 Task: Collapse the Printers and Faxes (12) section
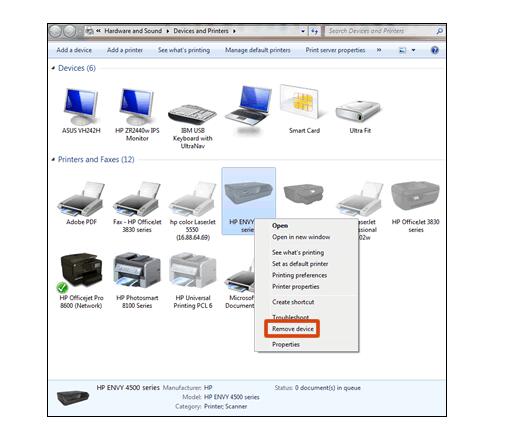tap(53, 159)
